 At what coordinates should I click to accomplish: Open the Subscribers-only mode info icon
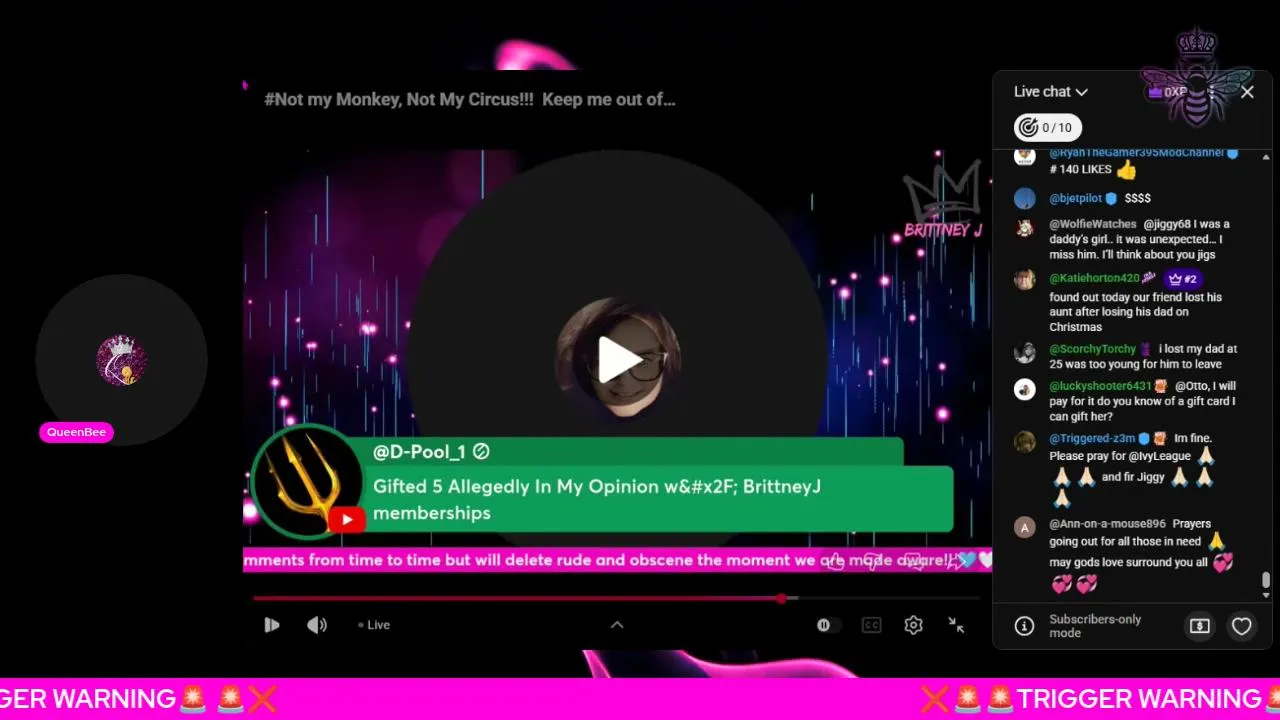pyautogui.click(x=1024, y=626)
